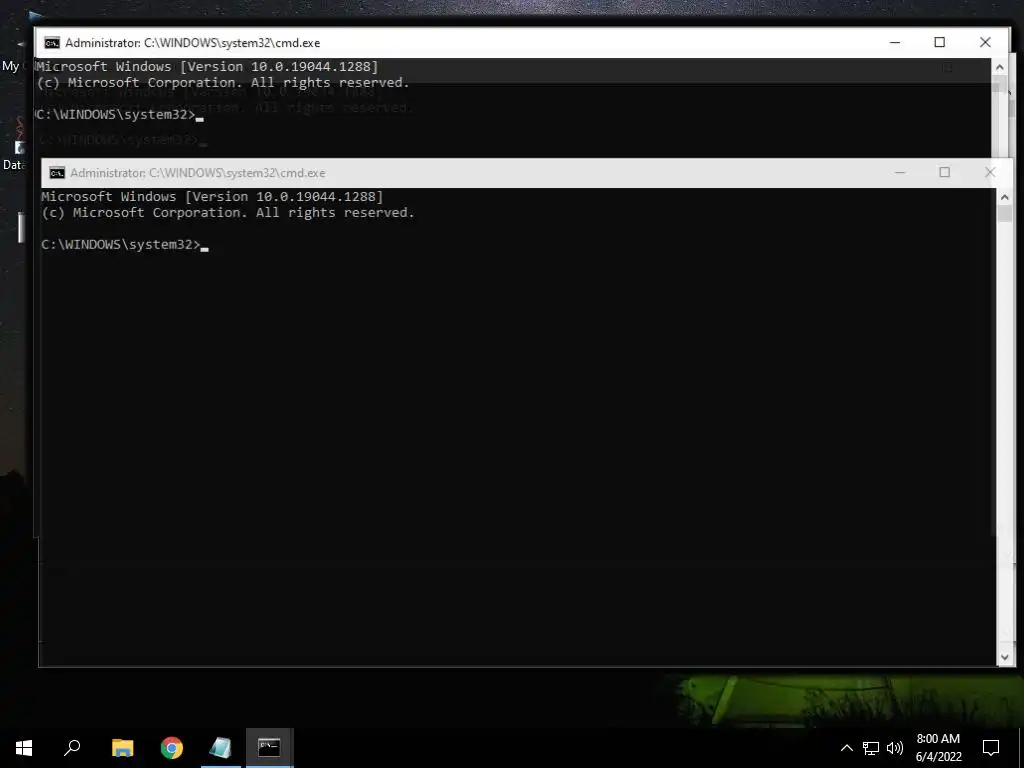Show hidden system tray icons

(846, 748)
